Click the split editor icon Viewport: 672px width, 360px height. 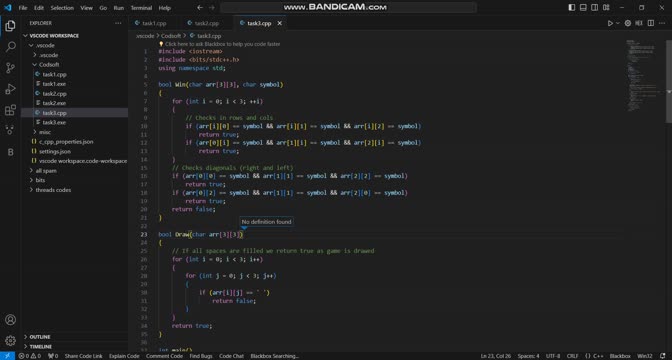tap(651, 23)
